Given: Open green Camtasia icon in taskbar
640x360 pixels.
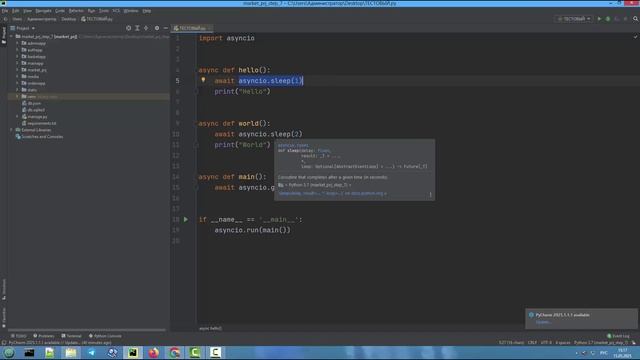Looking at the screenshot, I should 195,353.
